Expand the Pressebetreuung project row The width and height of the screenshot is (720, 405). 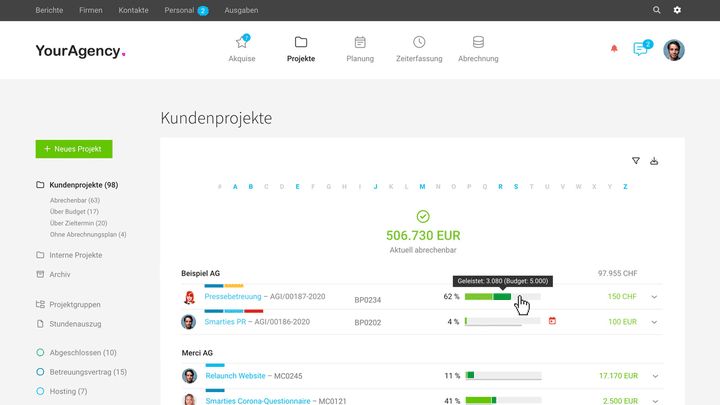click(655, 297)
